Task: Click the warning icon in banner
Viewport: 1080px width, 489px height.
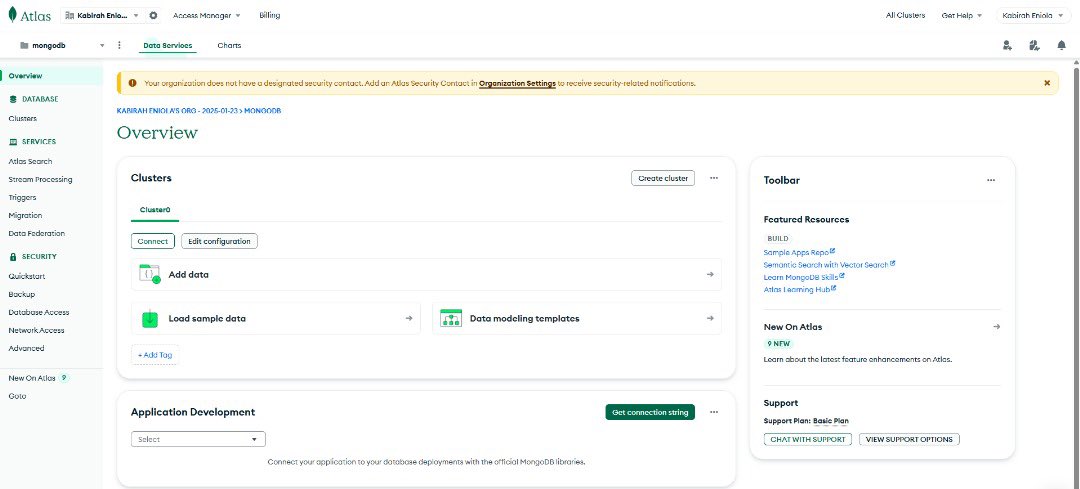Action: tap(132, 83)
